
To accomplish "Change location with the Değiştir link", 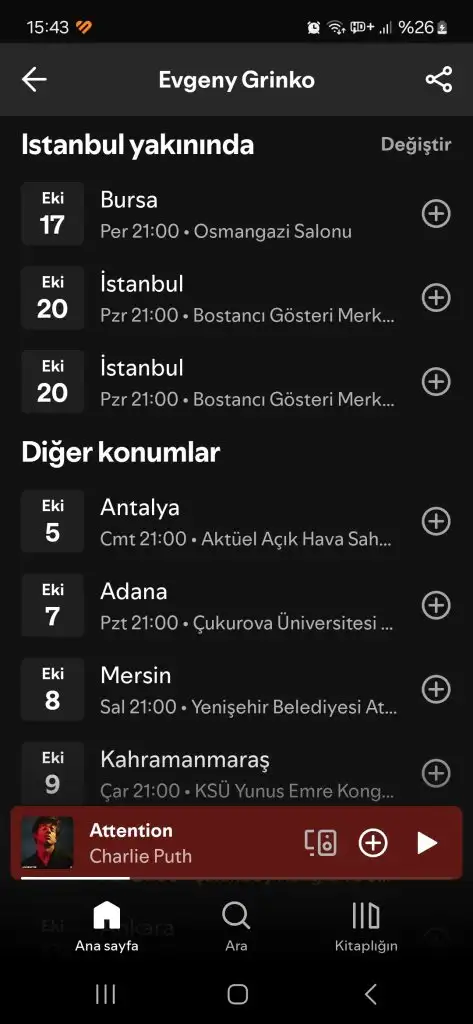I will tap(416, 144).
